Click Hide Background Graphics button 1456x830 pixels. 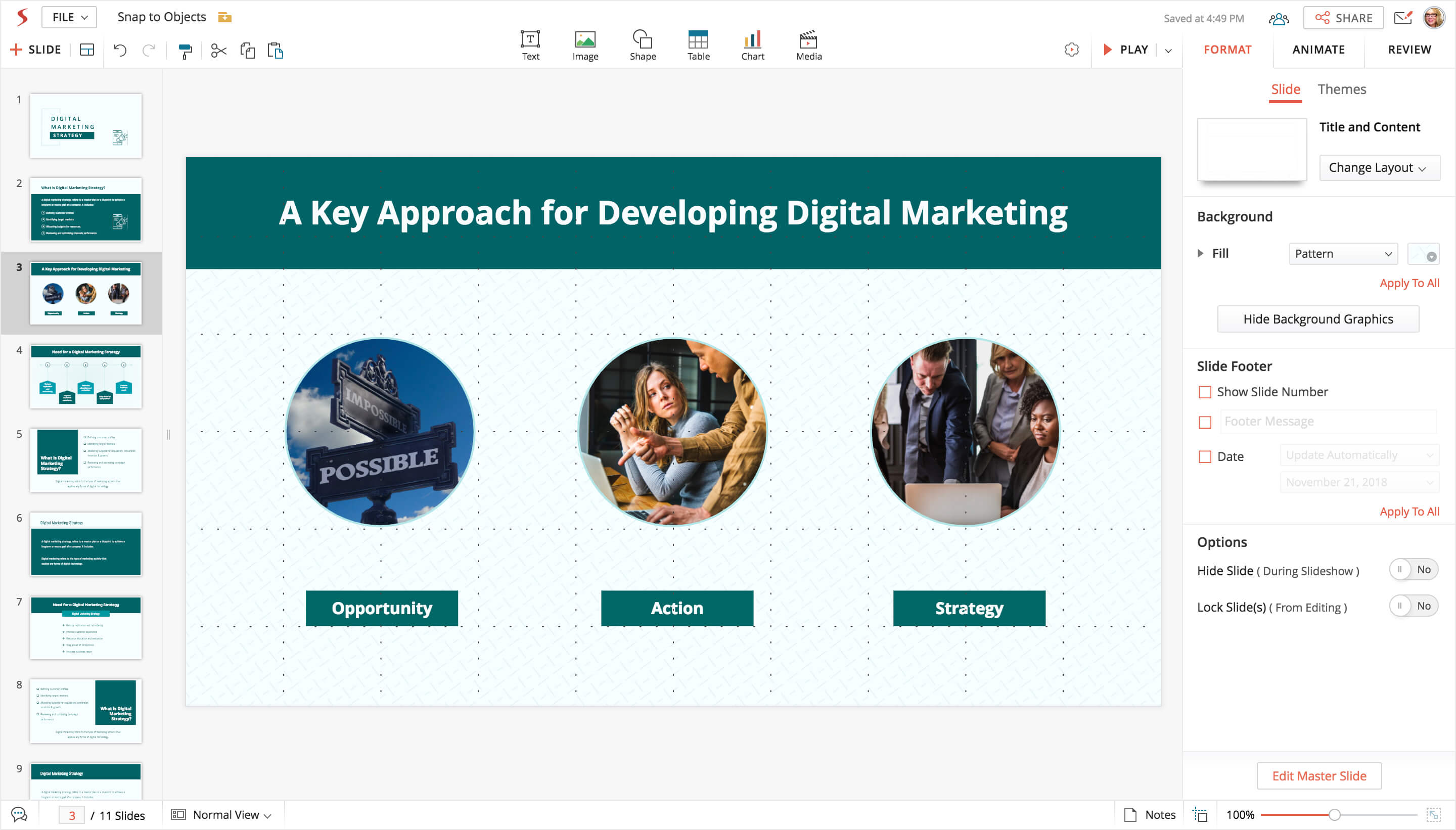pyautogui.click(x=1317, y=319)
